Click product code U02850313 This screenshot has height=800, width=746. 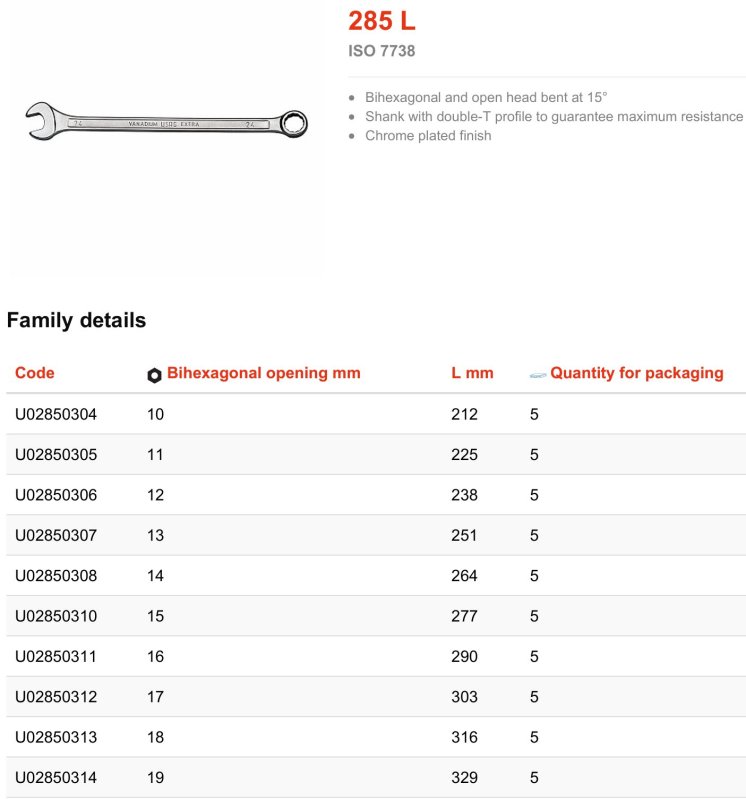(x=56, y=738)
